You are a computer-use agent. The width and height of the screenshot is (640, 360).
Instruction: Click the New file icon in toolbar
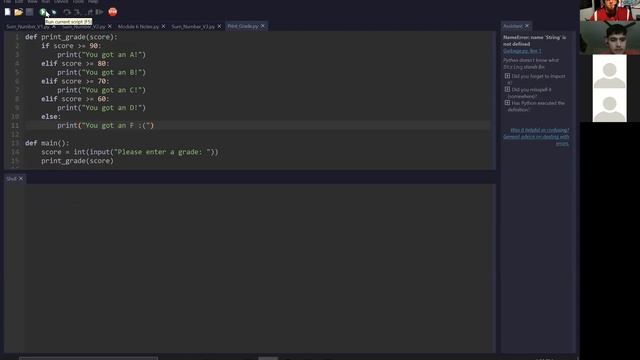click(7, 12)
